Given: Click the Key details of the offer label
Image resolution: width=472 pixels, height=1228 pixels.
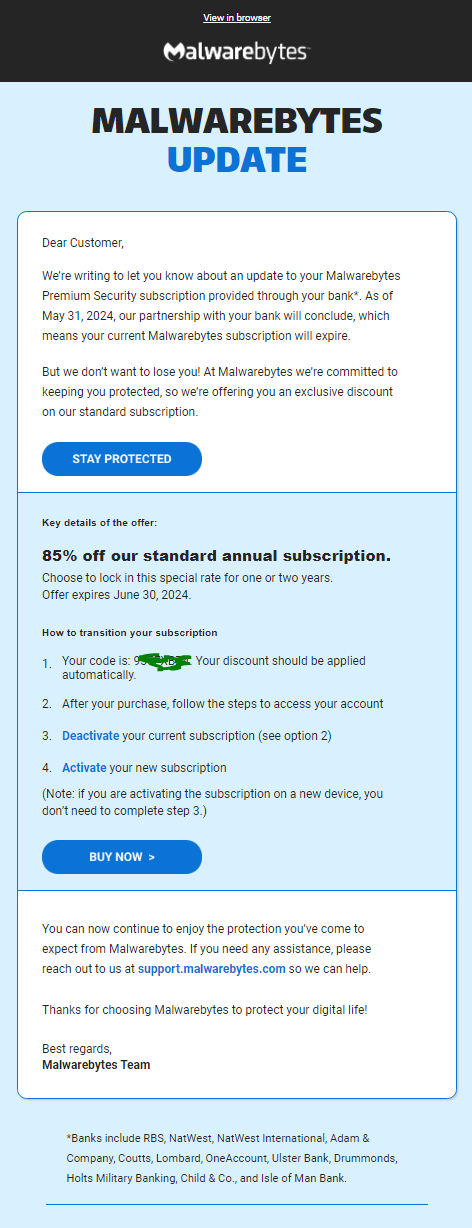Looking at the screenshot, I should (99, 522).
